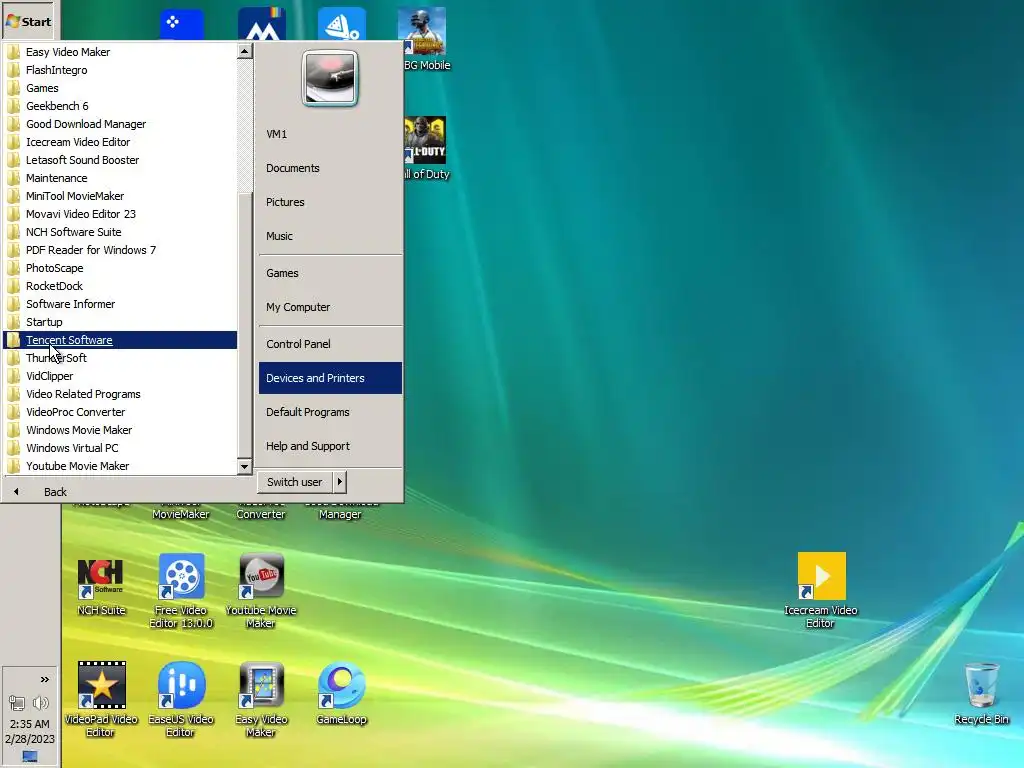Open PDF Reader for Windows 7 folder

[x=120, y=250]
